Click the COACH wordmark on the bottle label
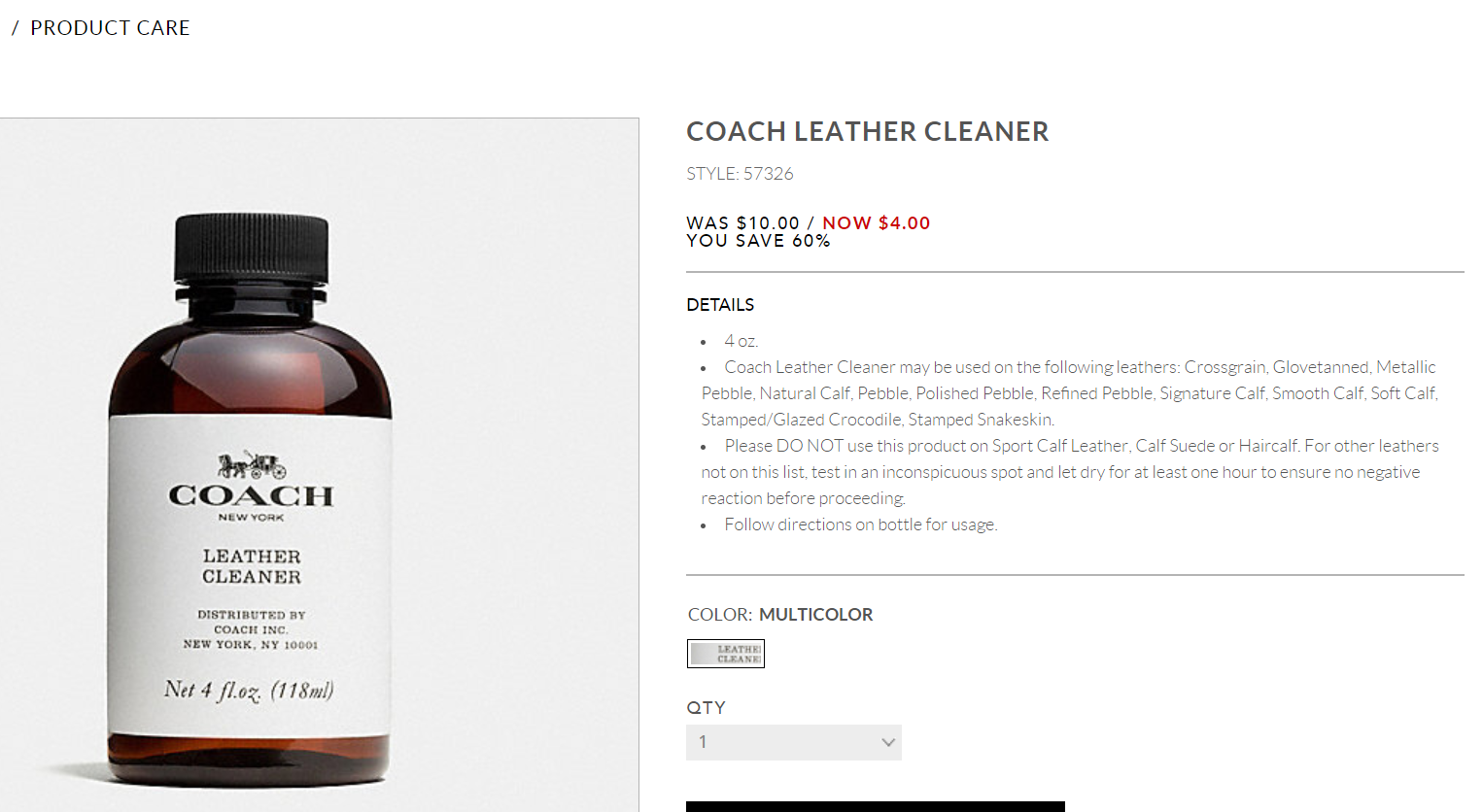 (251, 496)
